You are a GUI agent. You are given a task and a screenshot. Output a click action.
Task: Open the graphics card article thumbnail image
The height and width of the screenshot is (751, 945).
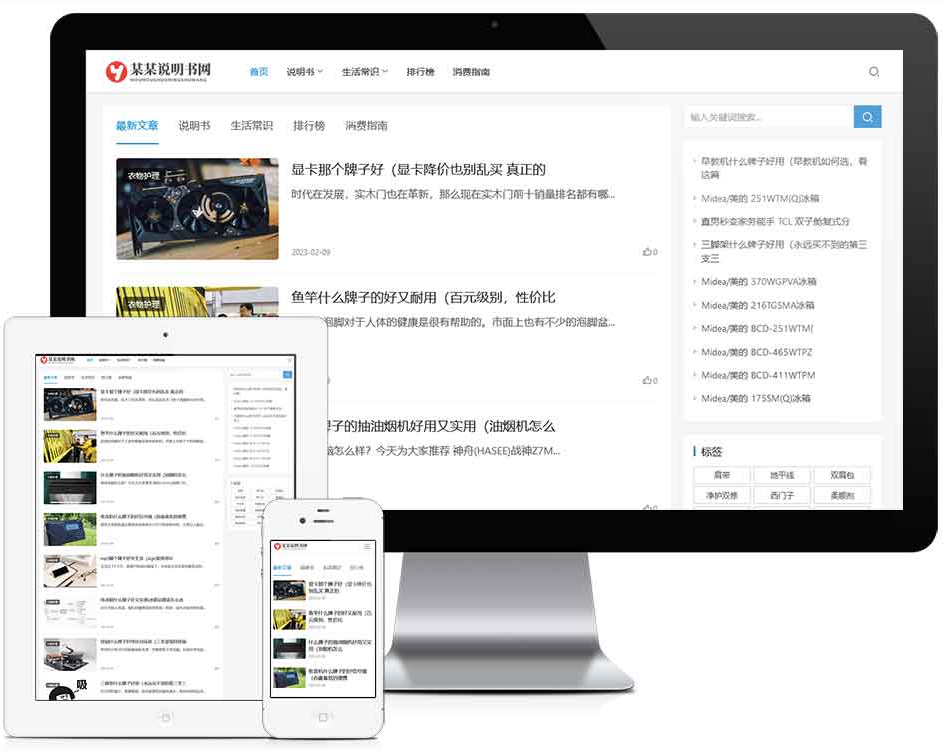197,209
